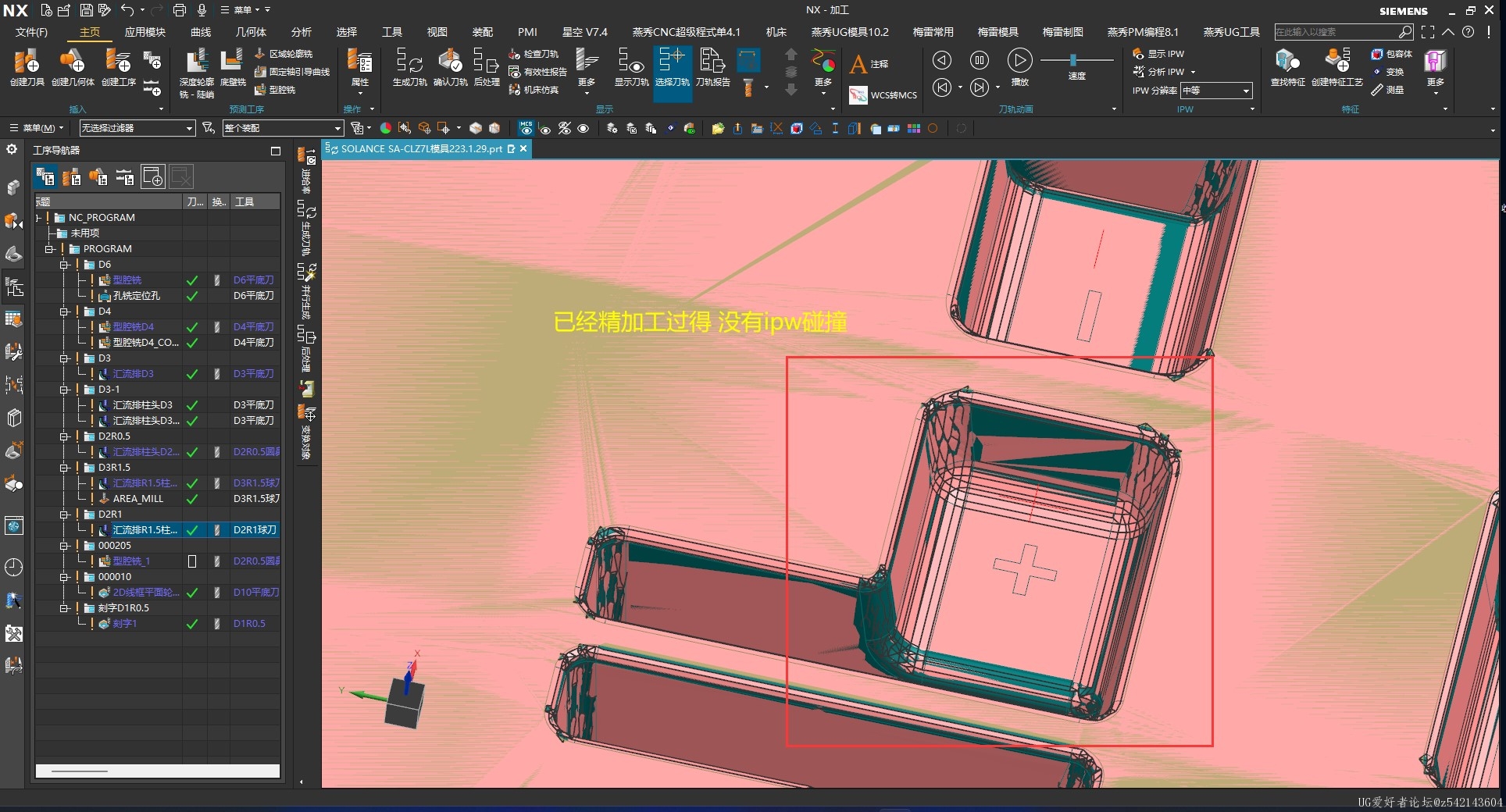Click the command search input field
1506x812 pixels.
1336,32
